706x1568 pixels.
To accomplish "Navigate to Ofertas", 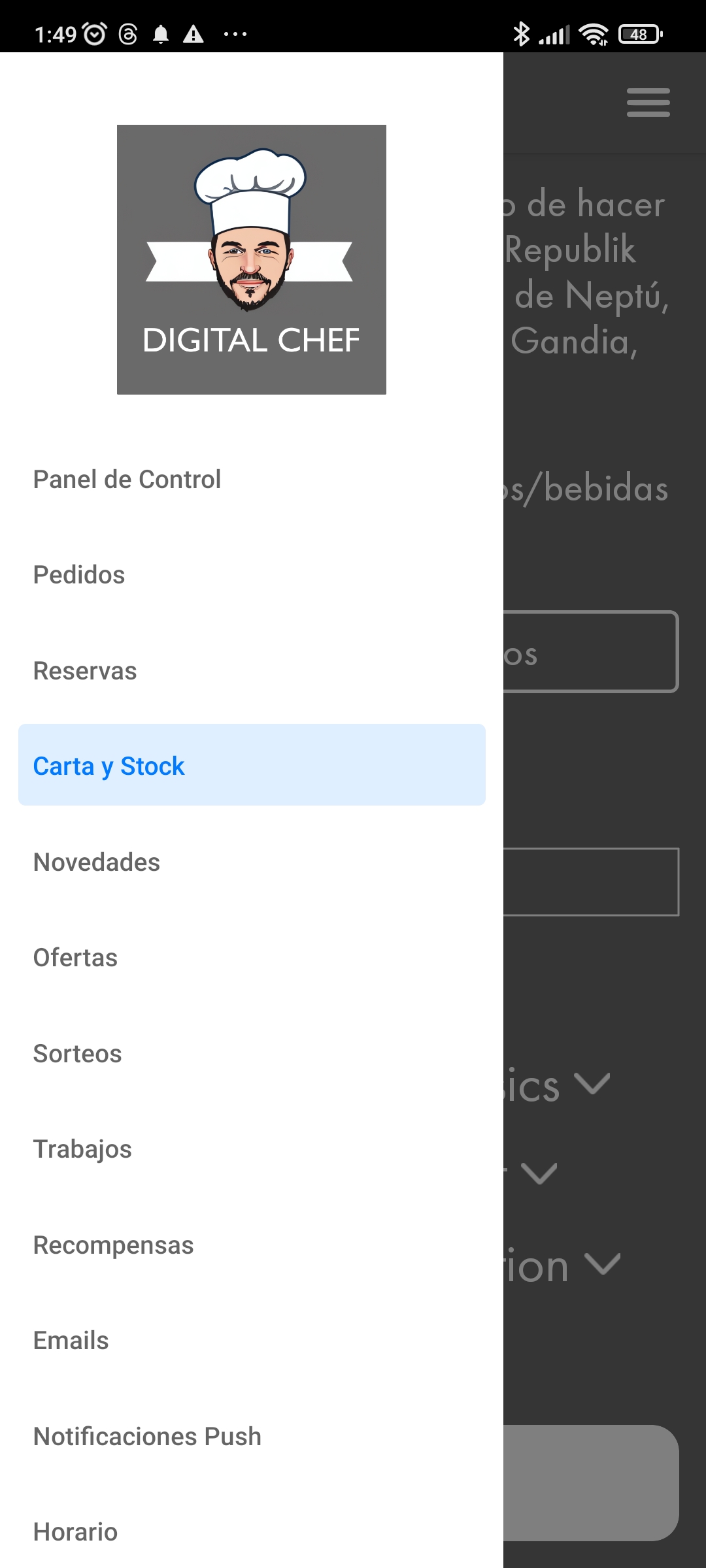I will point(75,958).
